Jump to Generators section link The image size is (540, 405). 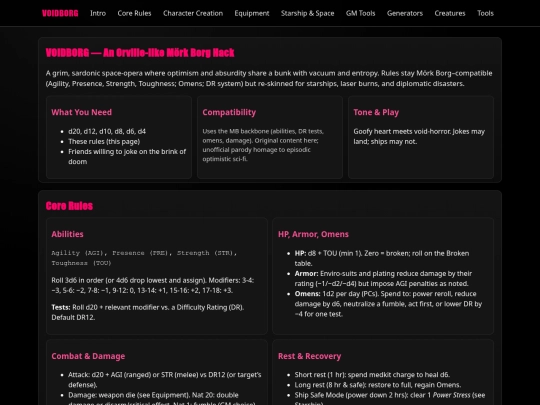coord(405,13)
